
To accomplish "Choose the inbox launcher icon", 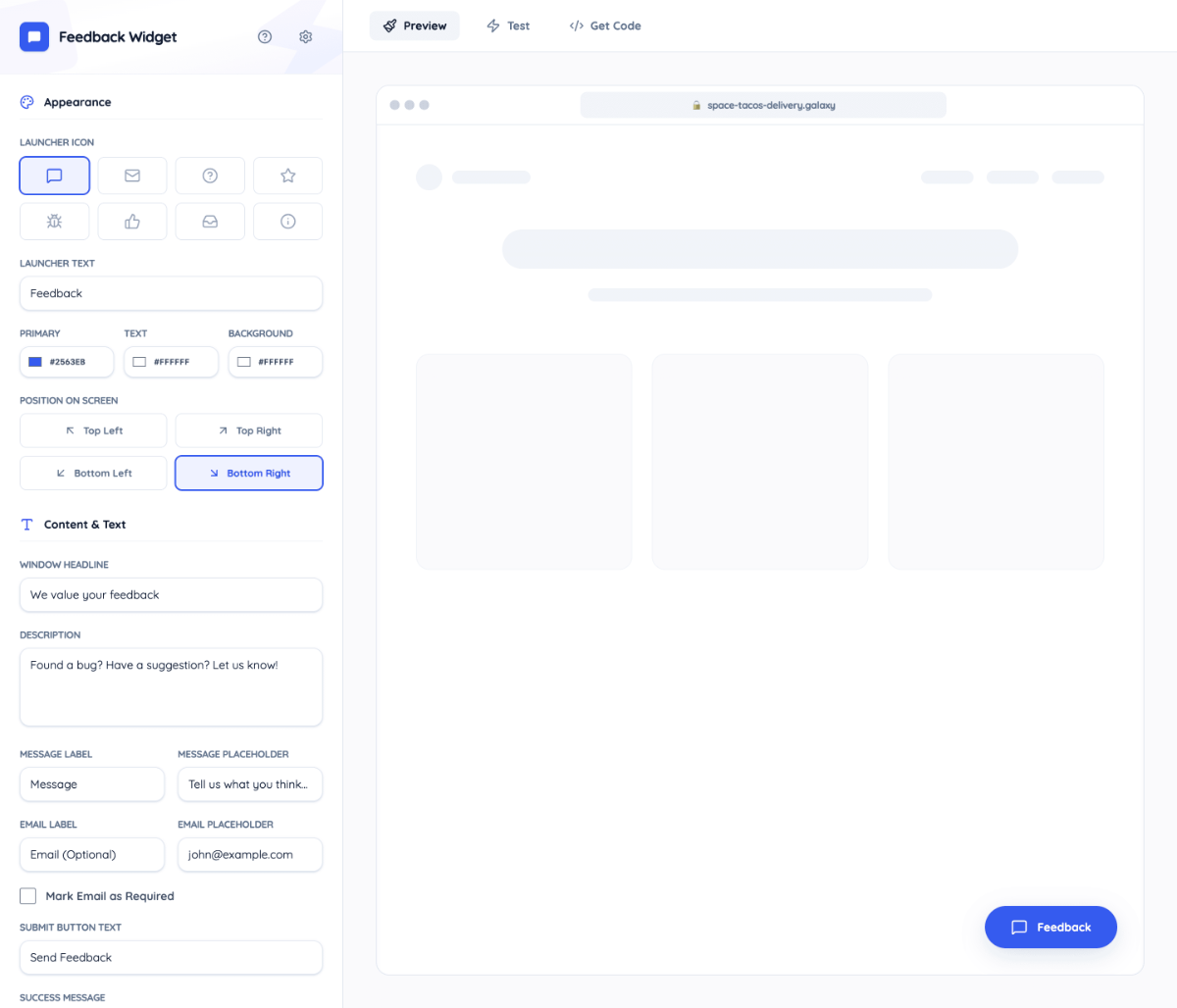I will [210, 221].
